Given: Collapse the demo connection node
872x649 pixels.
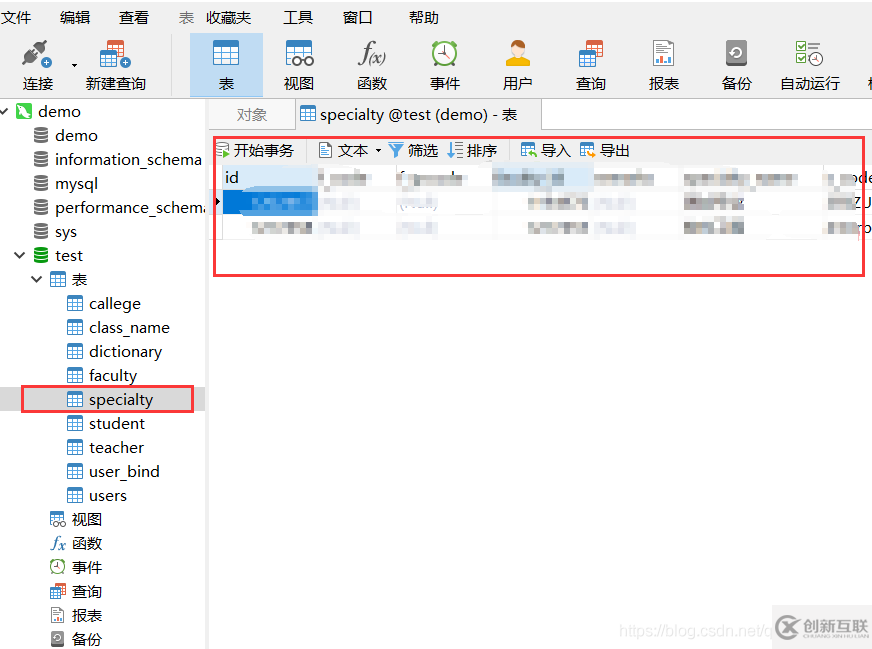Looking at the screenshot, I should [4, 111].
